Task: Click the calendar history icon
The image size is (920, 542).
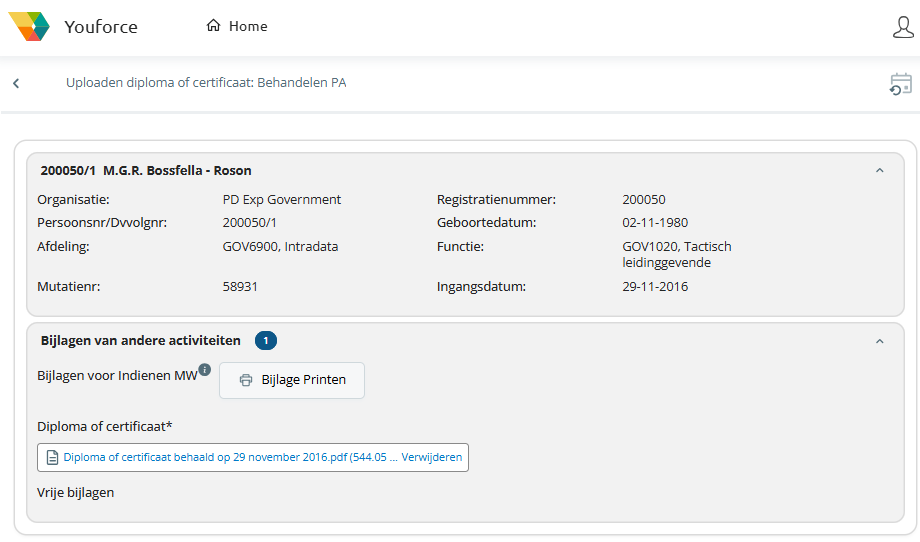Action: [x=901, y=84]
